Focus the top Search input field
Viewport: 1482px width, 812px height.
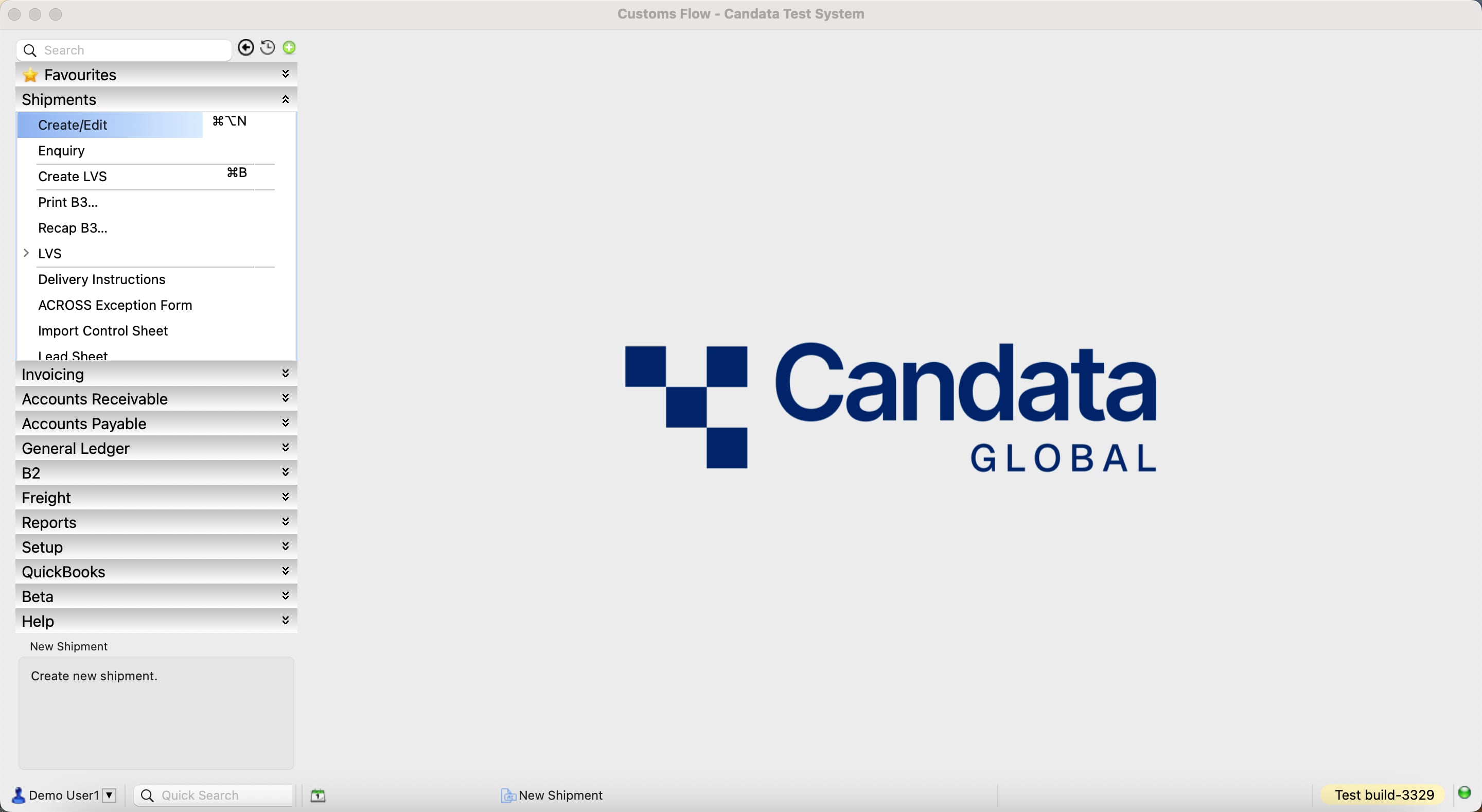(124, 50)
